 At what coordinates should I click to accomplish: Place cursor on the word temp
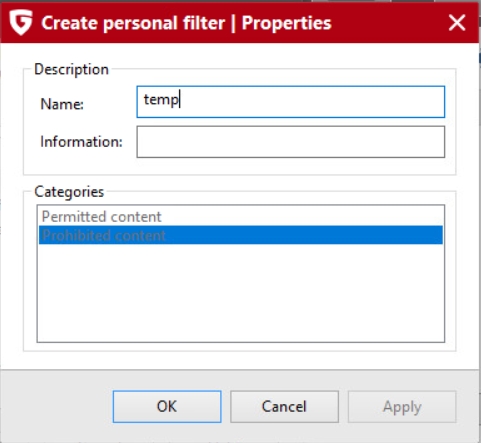161,100
